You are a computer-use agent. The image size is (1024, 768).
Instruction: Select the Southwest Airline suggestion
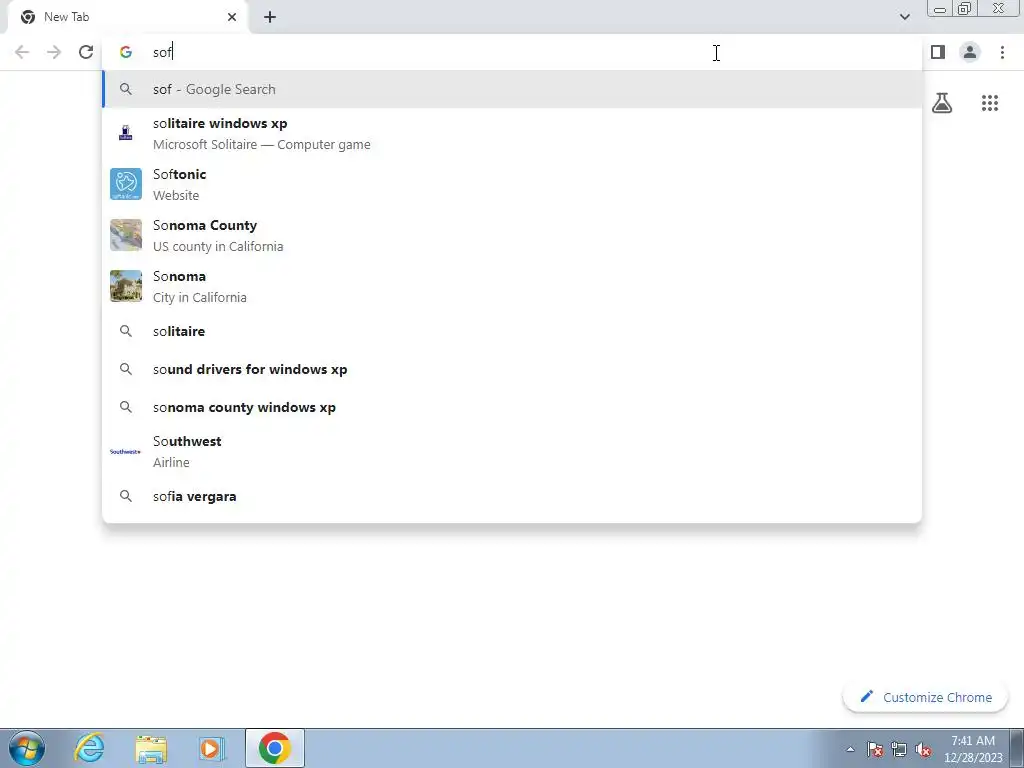pos(512,451)
